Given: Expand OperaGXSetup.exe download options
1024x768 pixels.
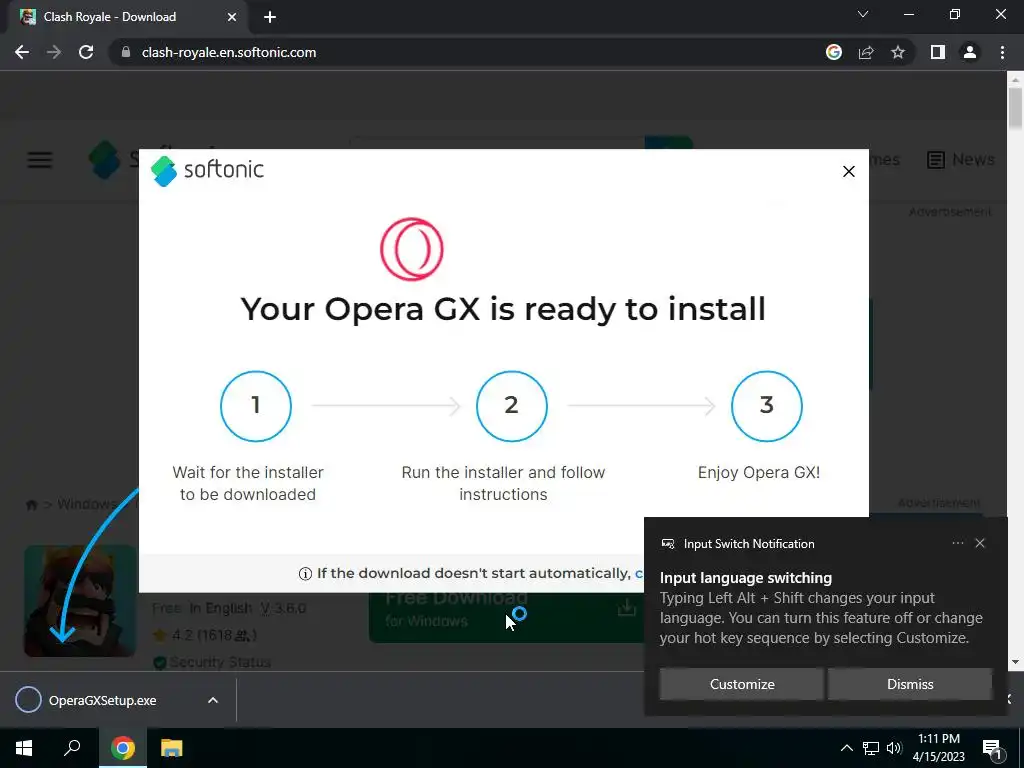Looking at the screenshot, I should [x=213, y=700].
